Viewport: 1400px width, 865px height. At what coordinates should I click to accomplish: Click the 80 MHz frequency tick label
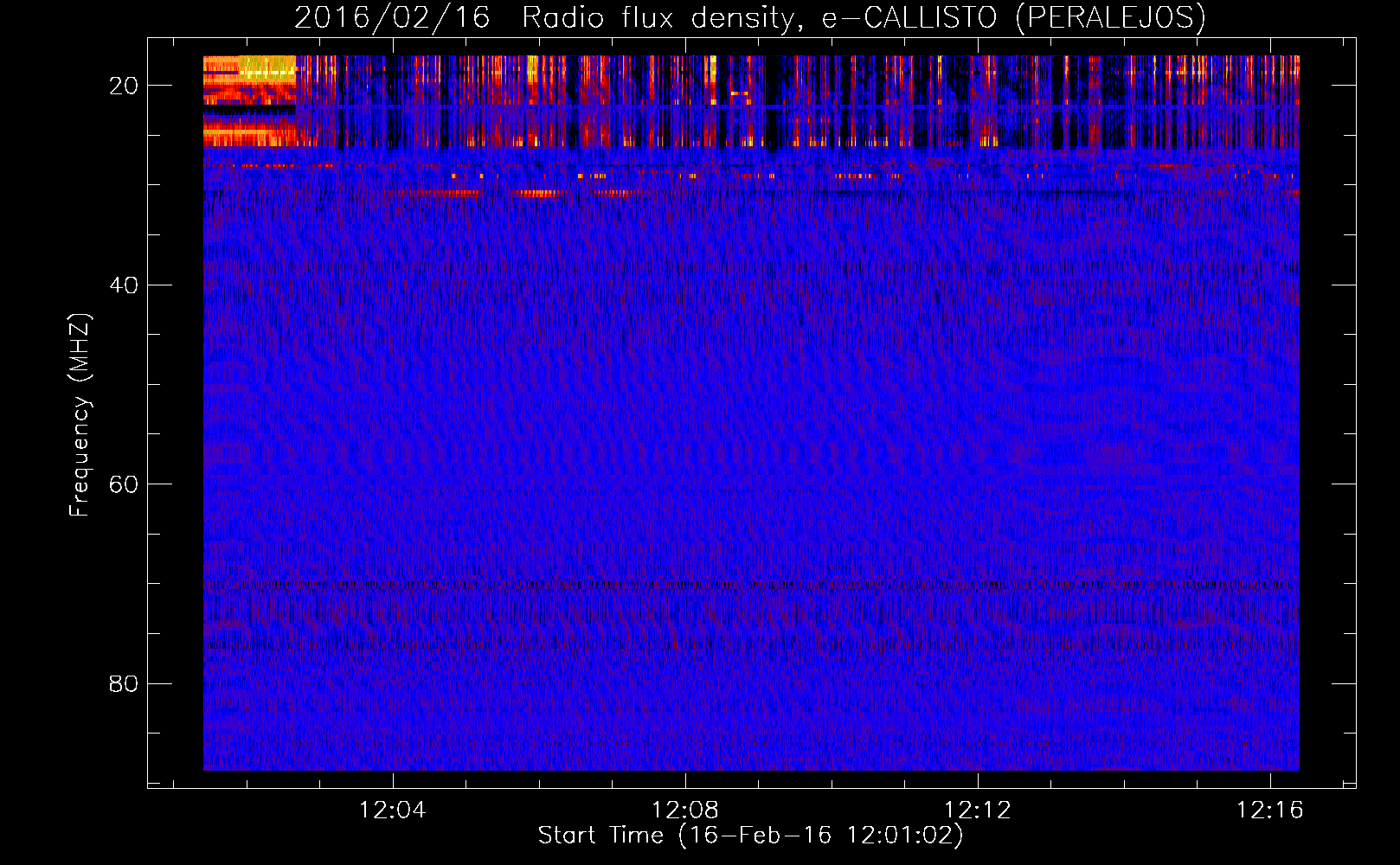click(x=124, y=684)
